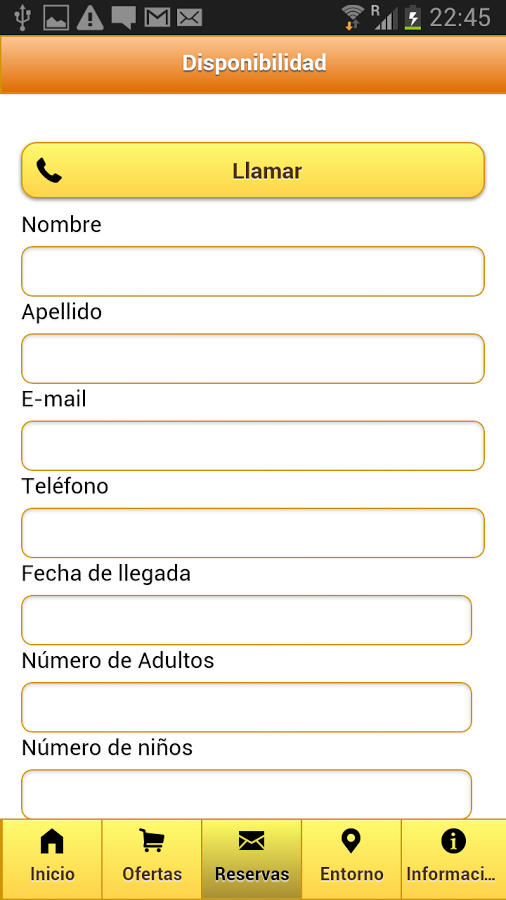Tap the warning triangle status bar icon

point(90,18)
